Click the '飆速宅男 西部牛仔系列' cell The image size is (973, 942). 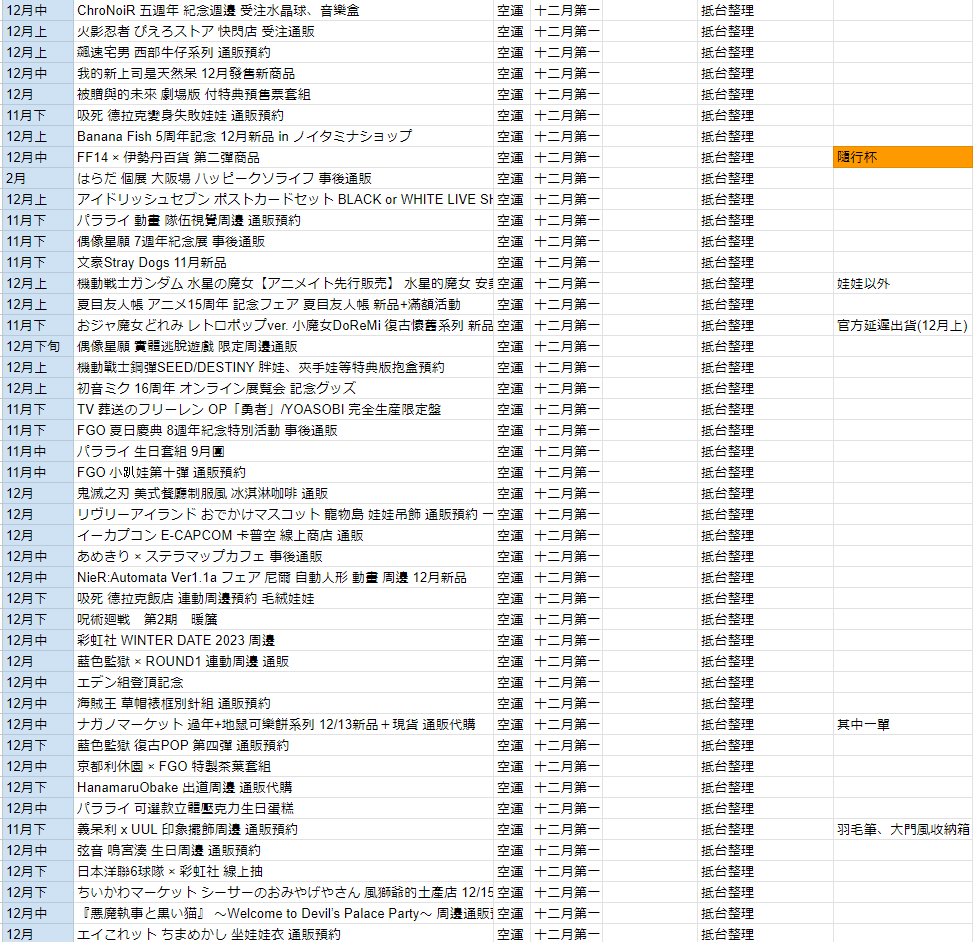click(284, 52)
